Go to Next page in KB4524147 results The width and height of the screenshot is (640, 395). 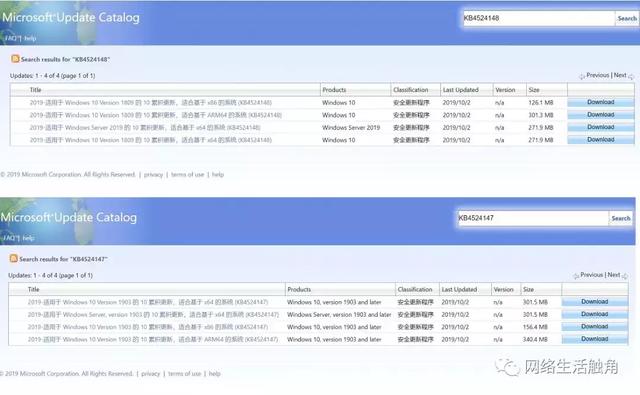(614, 275)
